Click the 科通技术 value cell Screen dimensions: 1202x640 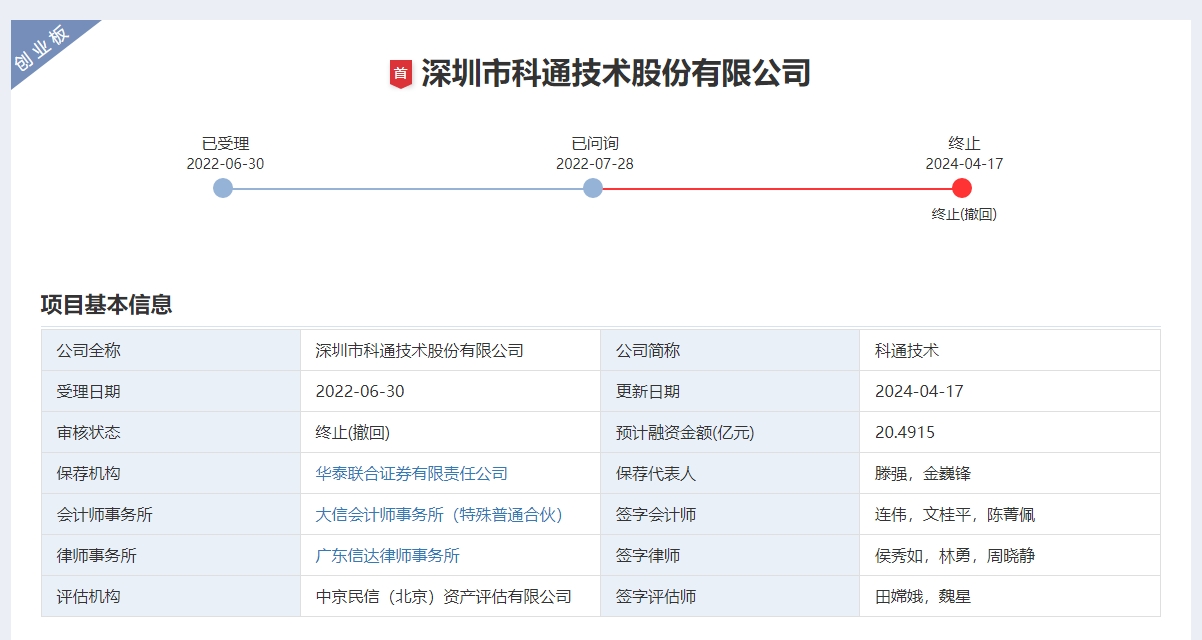(x=1010, y=351)
